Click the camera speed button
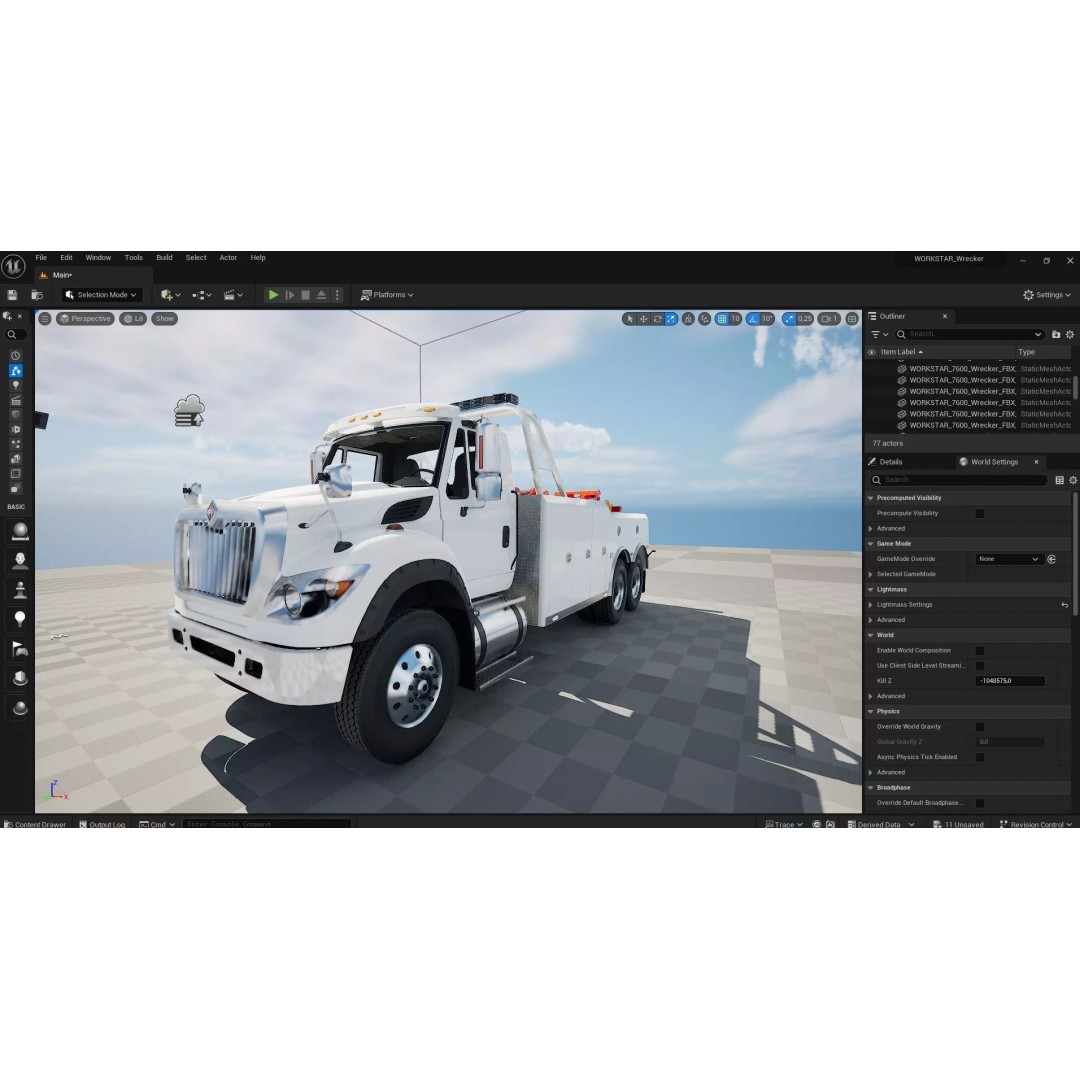Viewport: 1080px width, 1080px height. tap(829, 319)
